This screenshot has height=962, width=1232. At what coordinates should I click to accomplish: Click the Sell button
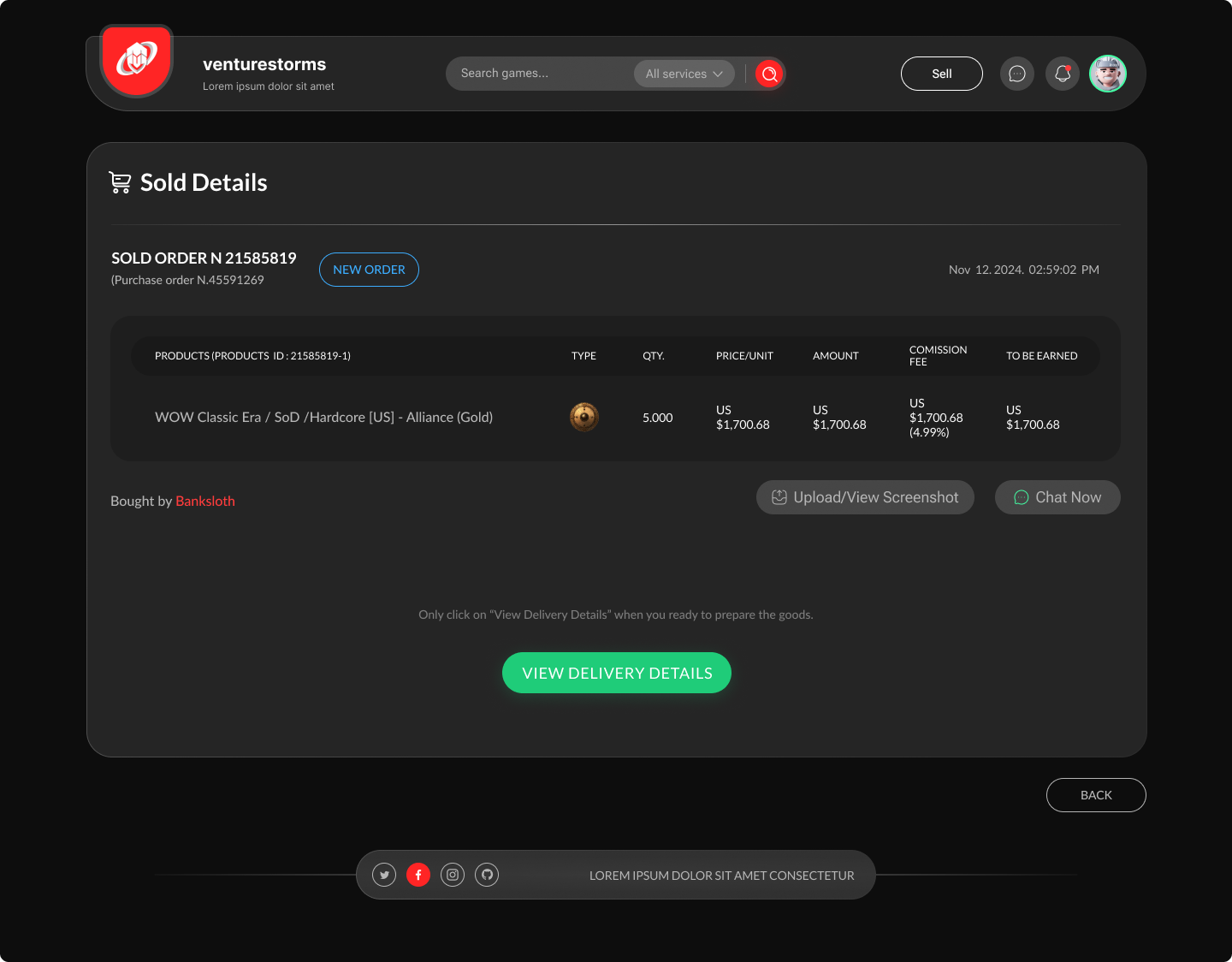click(942, 74)
